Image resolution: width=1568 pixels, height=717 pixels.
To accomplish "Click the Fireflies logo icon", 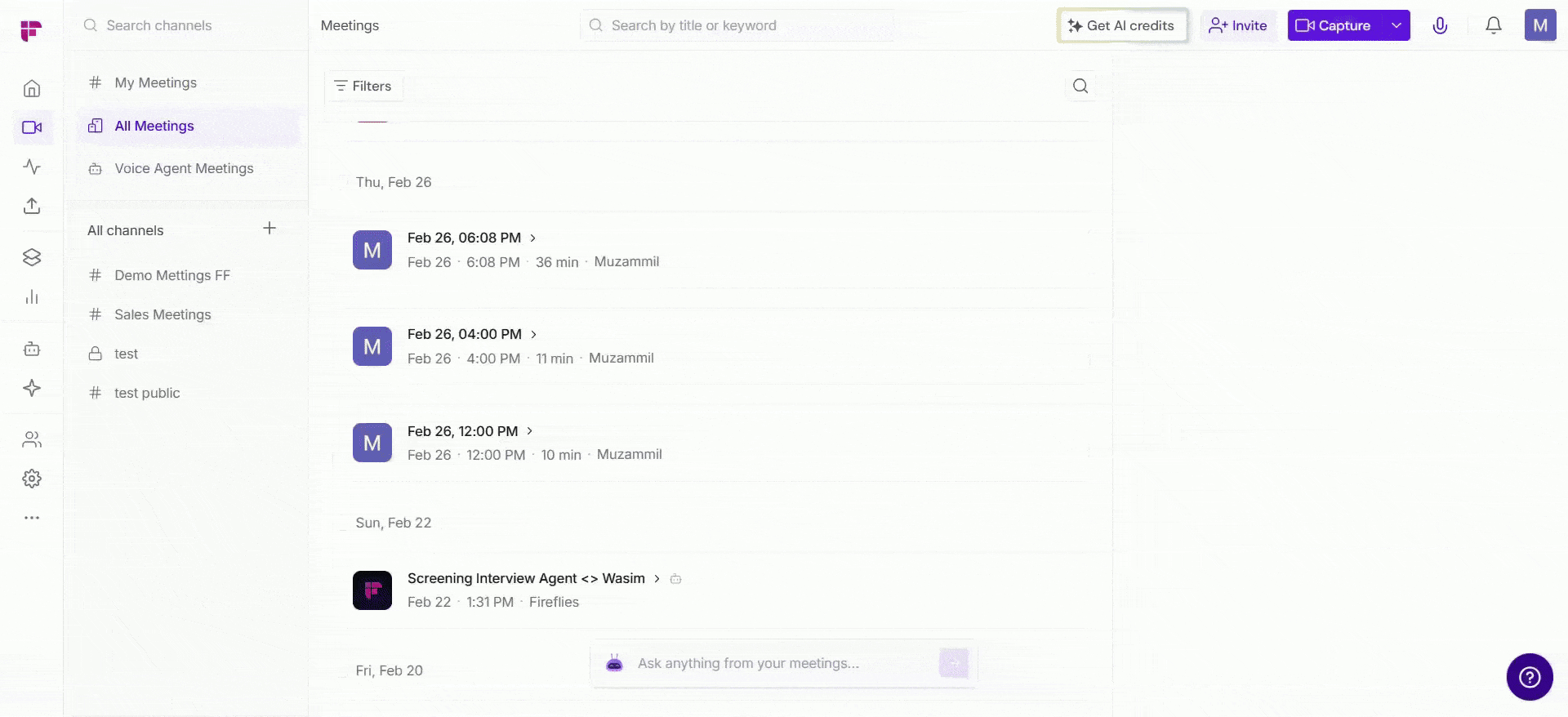I will pos(31,31).
